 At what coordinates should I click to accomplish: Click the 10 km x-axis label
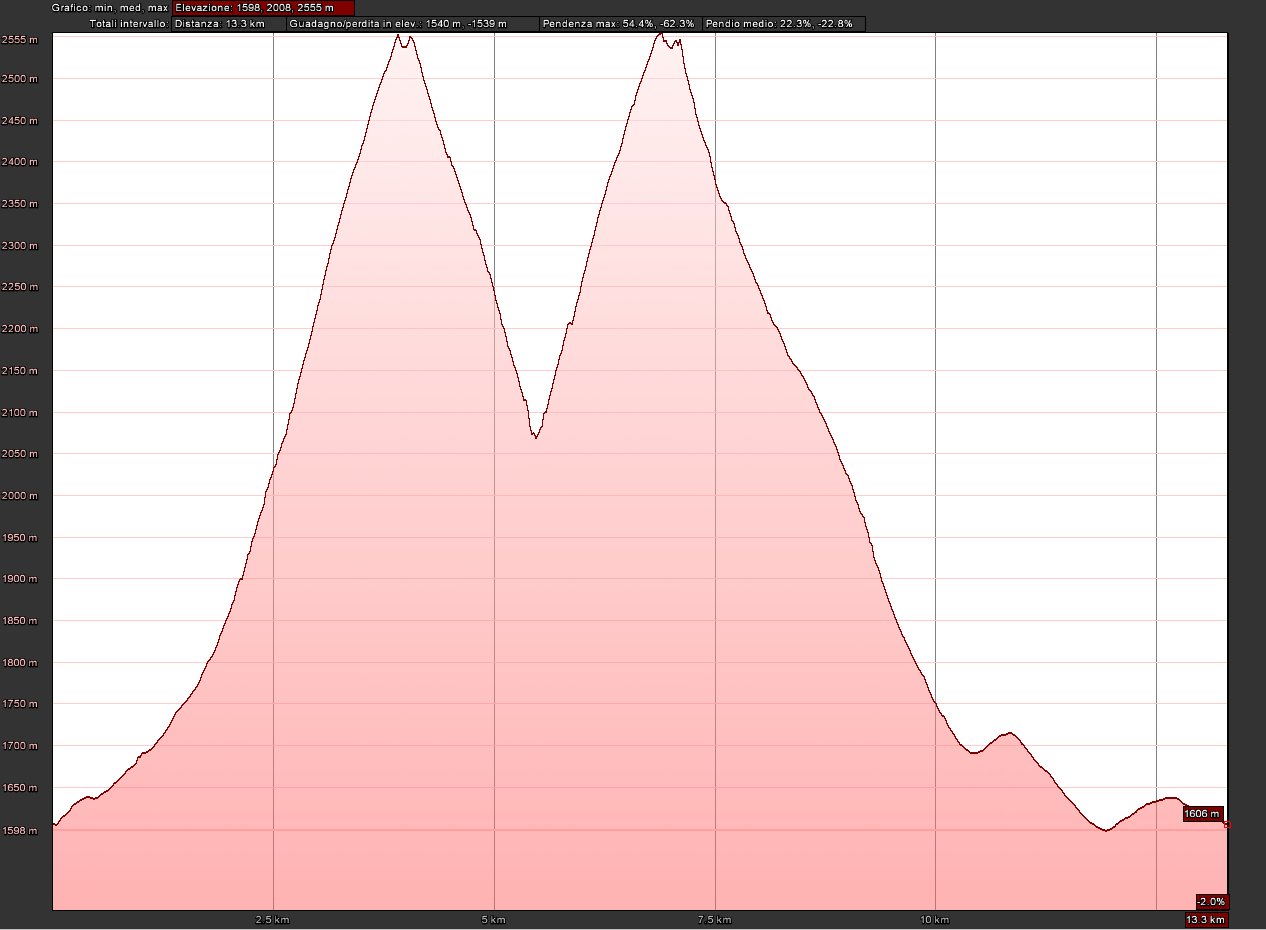(x=935, y=919)
